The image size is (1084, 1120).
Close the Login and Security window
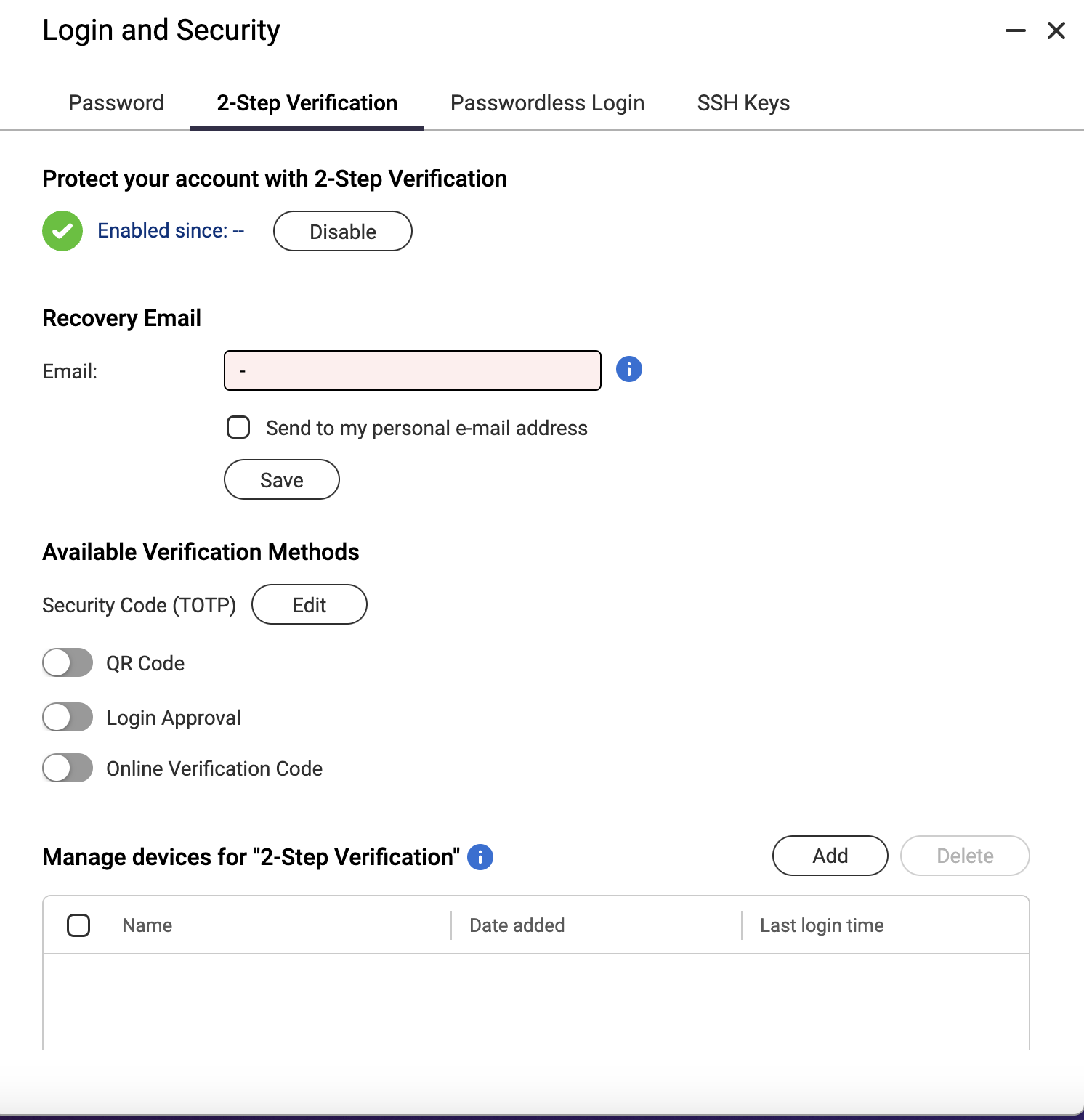pyautogui.click(x=1056, y=31)
